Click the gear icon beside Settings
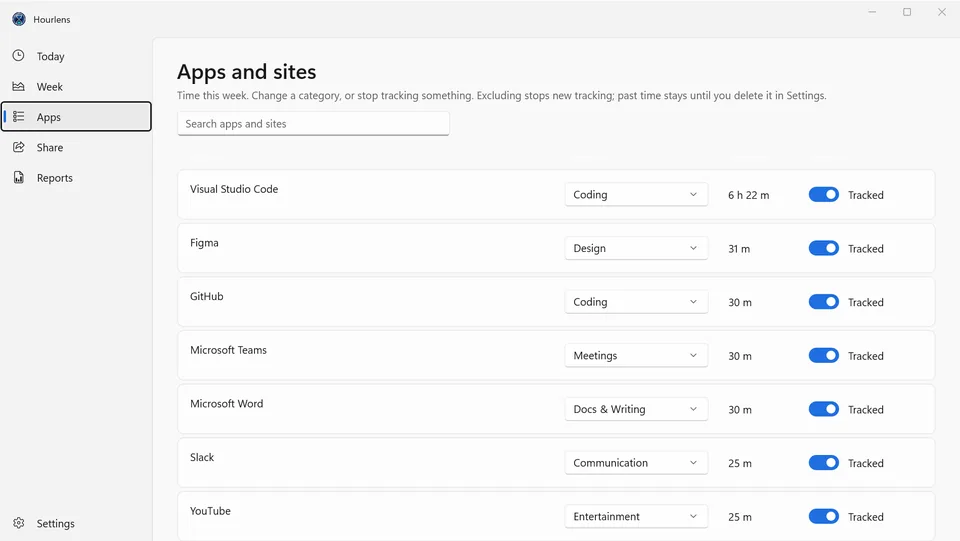This screenshot has width=960, height=541. tap(19, 523)
